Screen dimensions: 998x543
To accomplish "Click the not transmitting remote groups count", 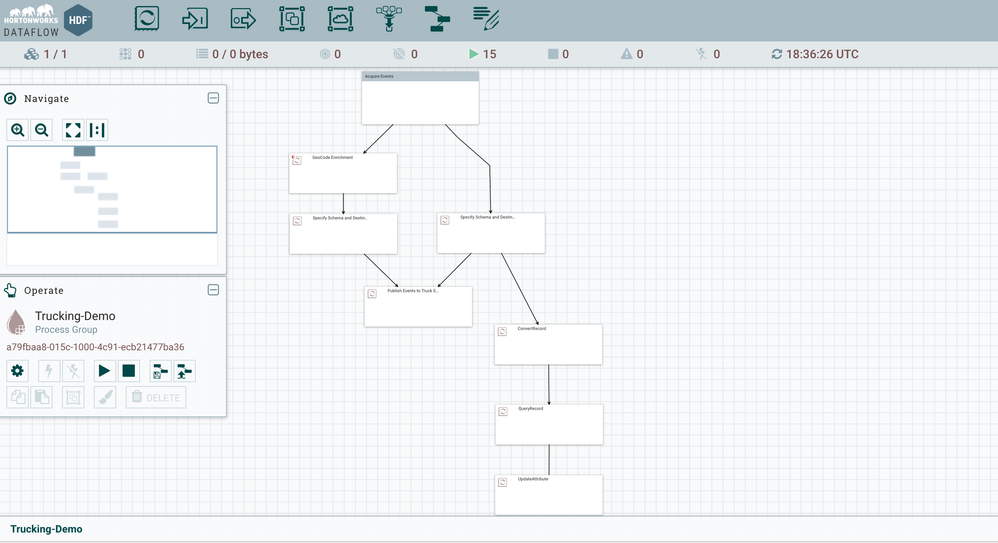I will tap(406, 54).
